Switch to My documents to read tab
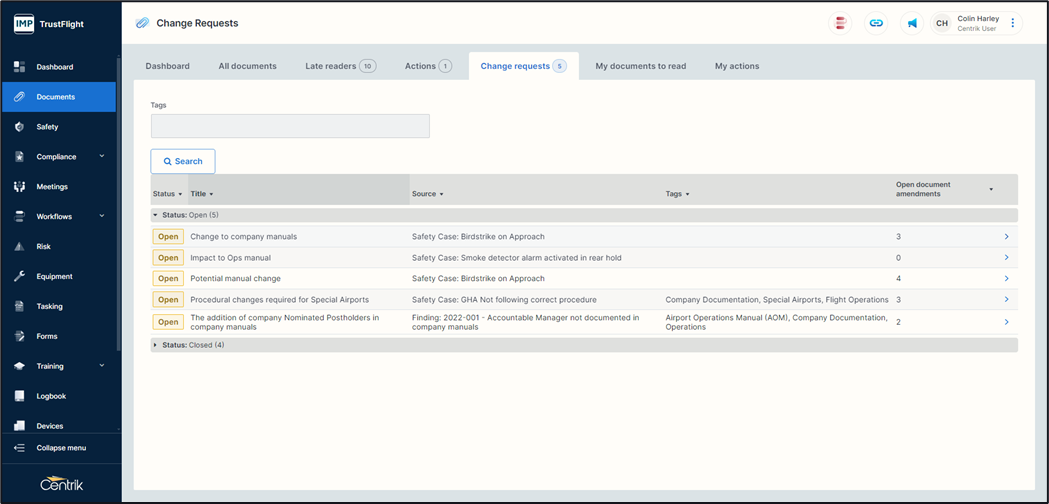 point(640,66)
